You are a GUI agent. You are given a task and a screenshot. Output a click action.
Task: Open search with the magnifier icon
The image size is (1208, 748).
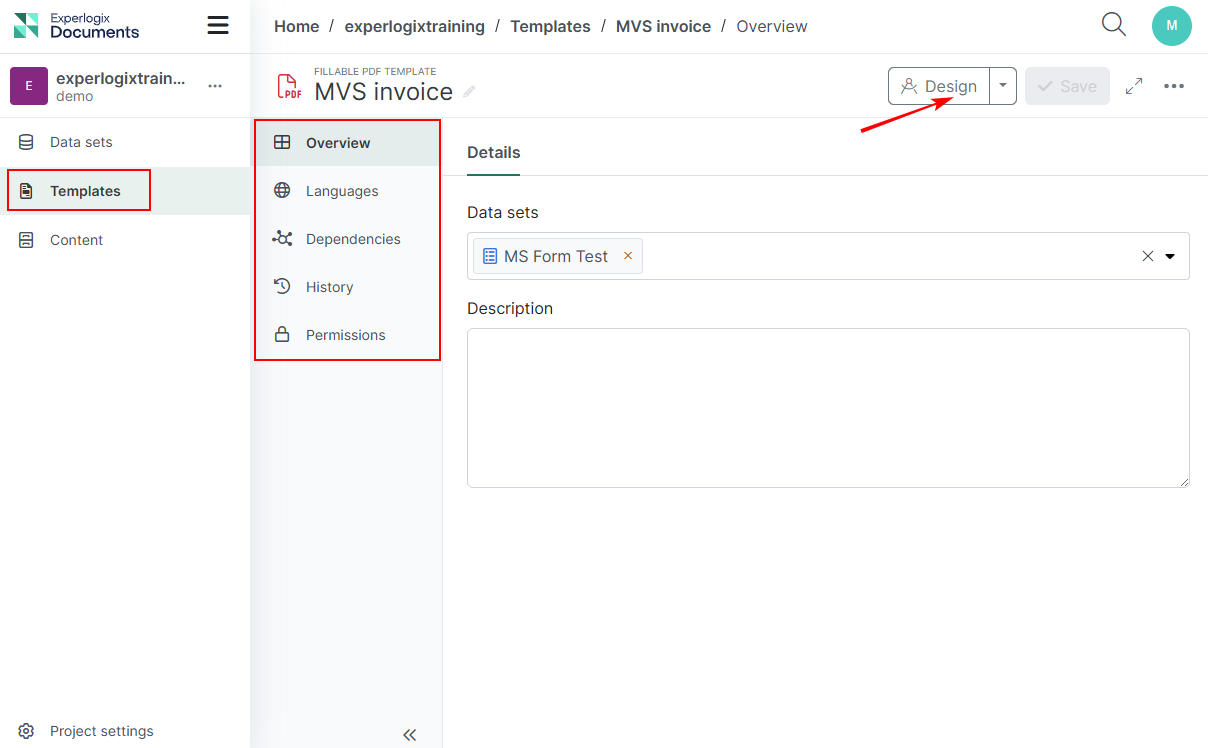(1113, 25)
